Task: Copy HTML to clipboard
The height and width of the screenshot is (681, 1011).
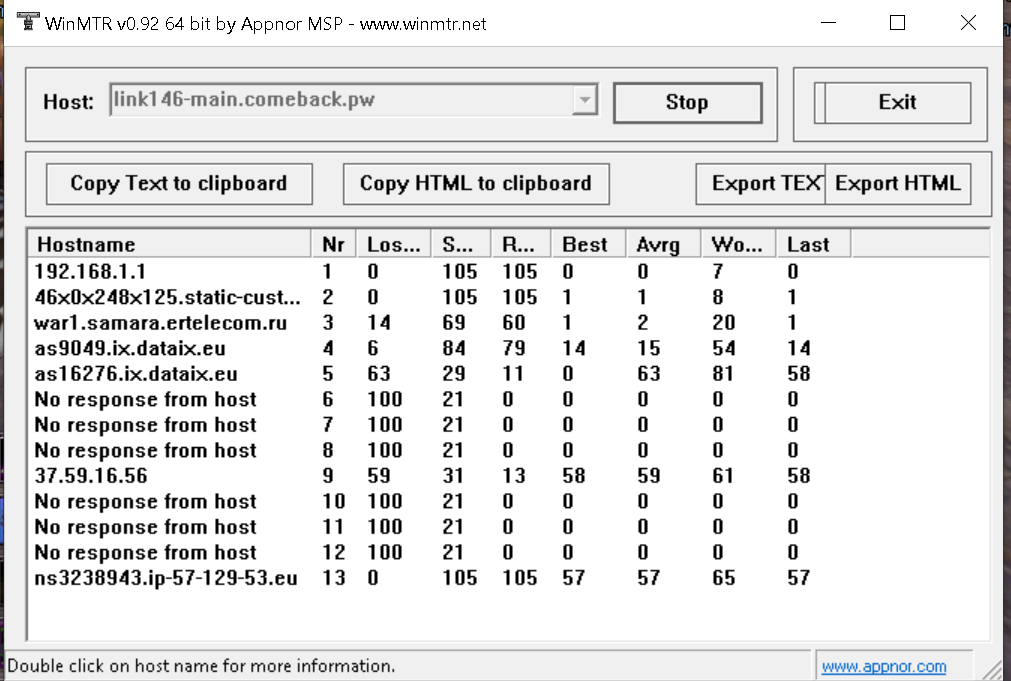Action: coord(476,184)
